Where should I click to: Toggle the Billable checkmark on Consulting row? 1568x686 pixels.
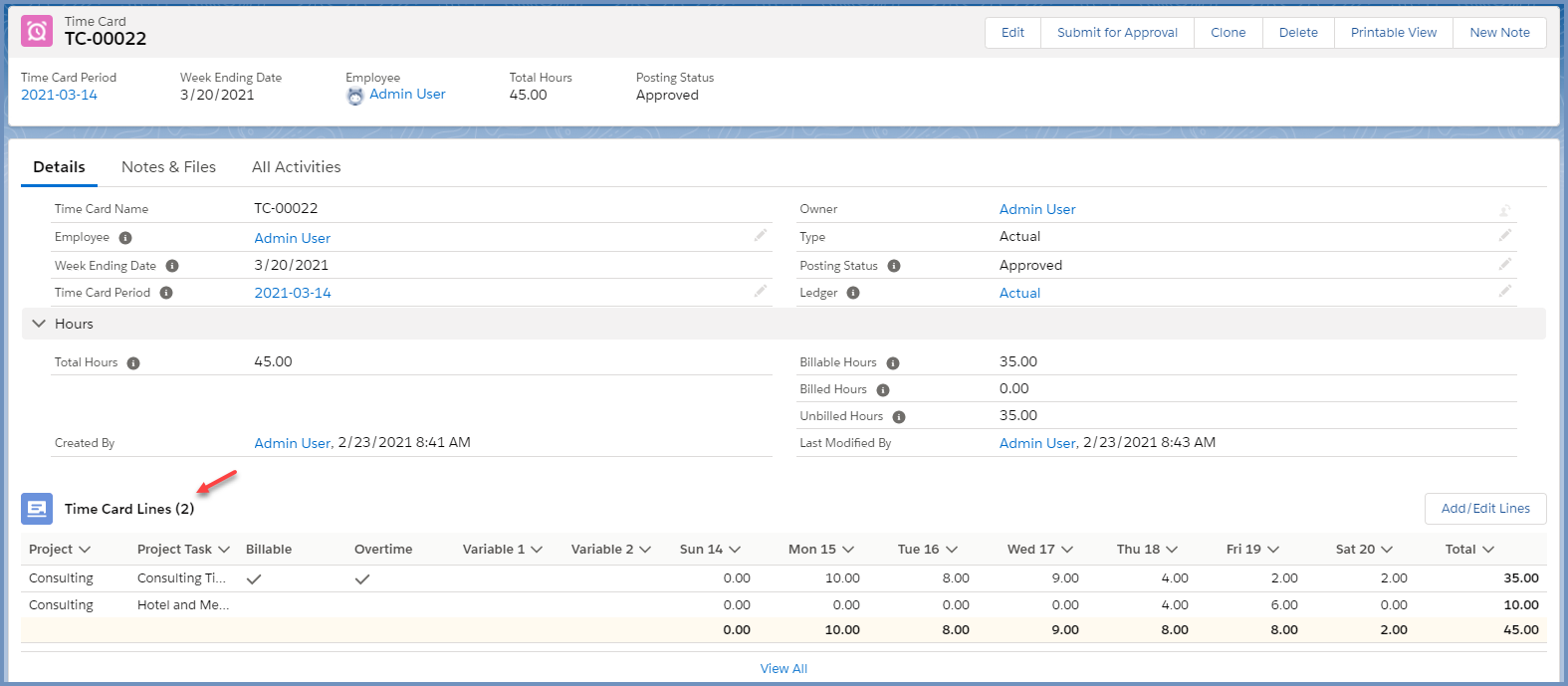(x=254, y=578)
